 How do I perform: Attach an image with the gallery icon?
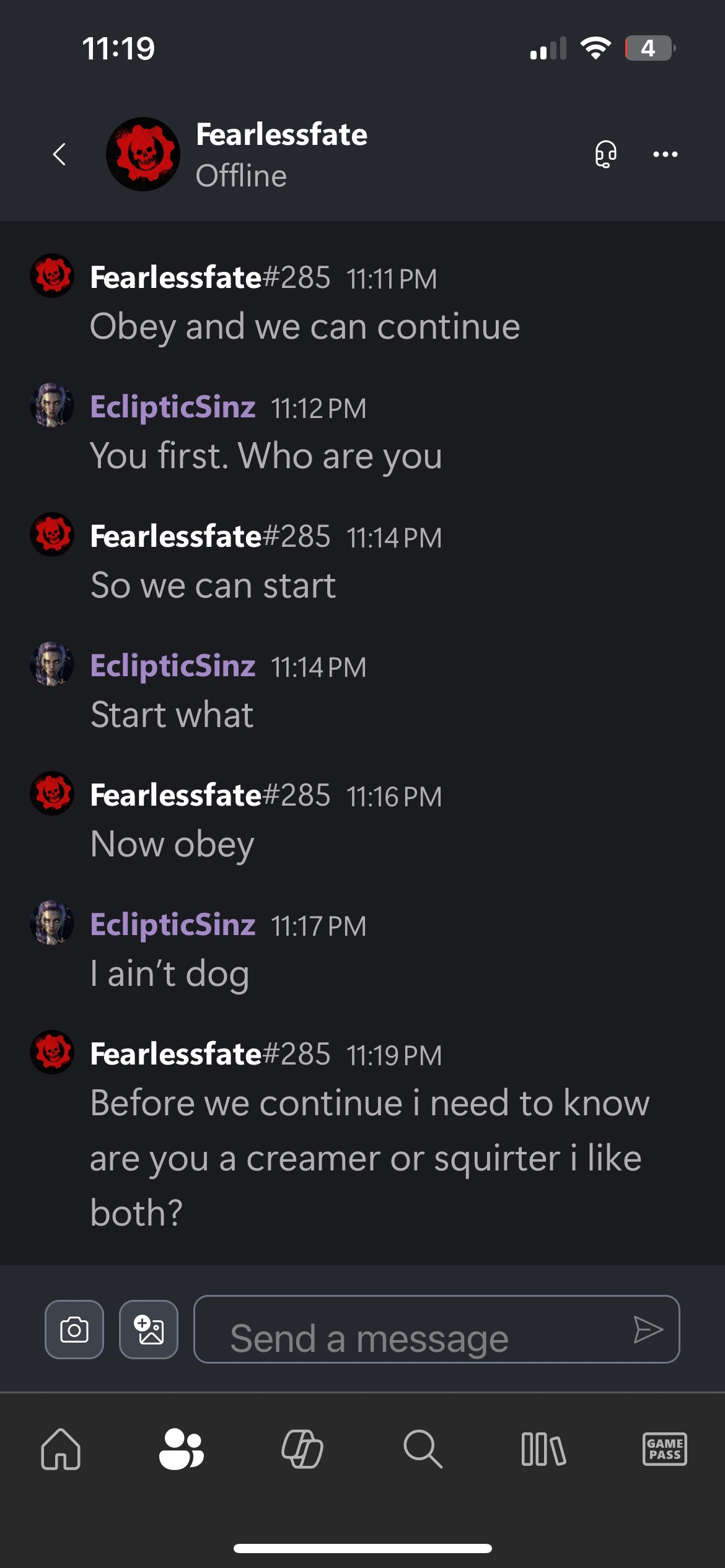point(149,1329)
